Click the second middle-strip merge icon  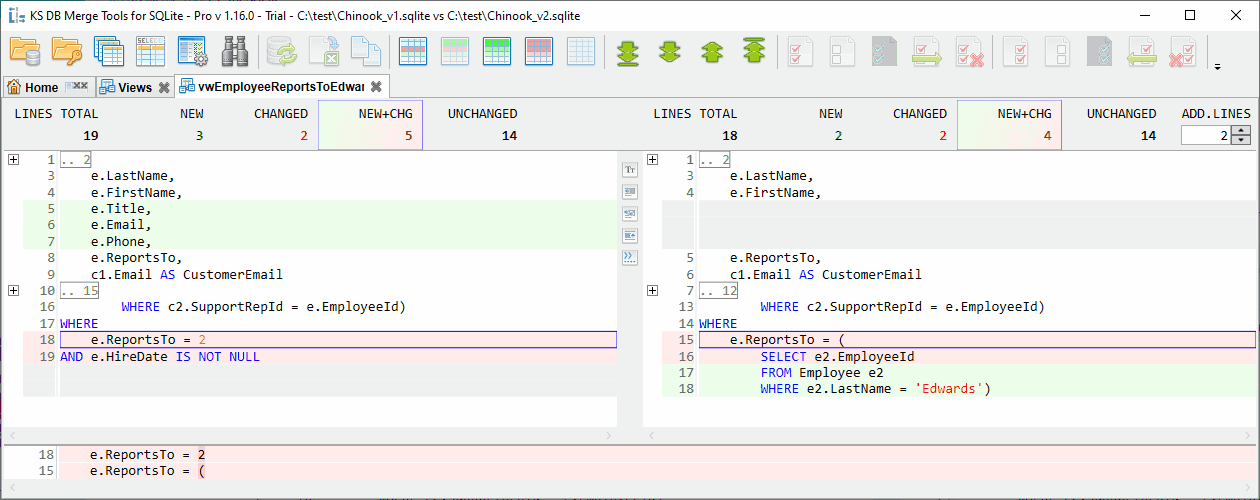tap(630, 191)
